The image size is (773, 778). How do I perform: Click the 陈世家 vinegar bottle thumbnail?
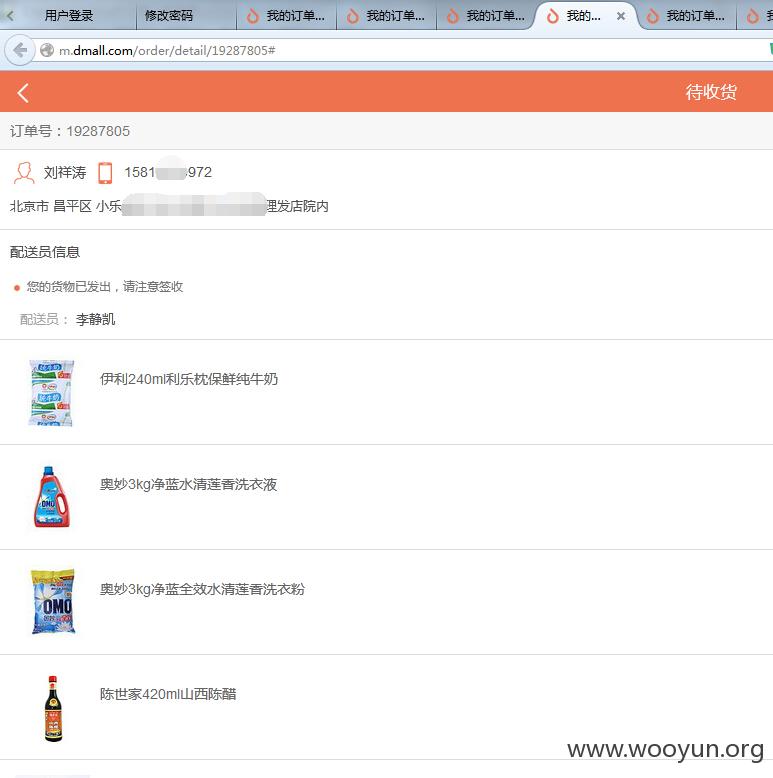(x=53, y=709)
